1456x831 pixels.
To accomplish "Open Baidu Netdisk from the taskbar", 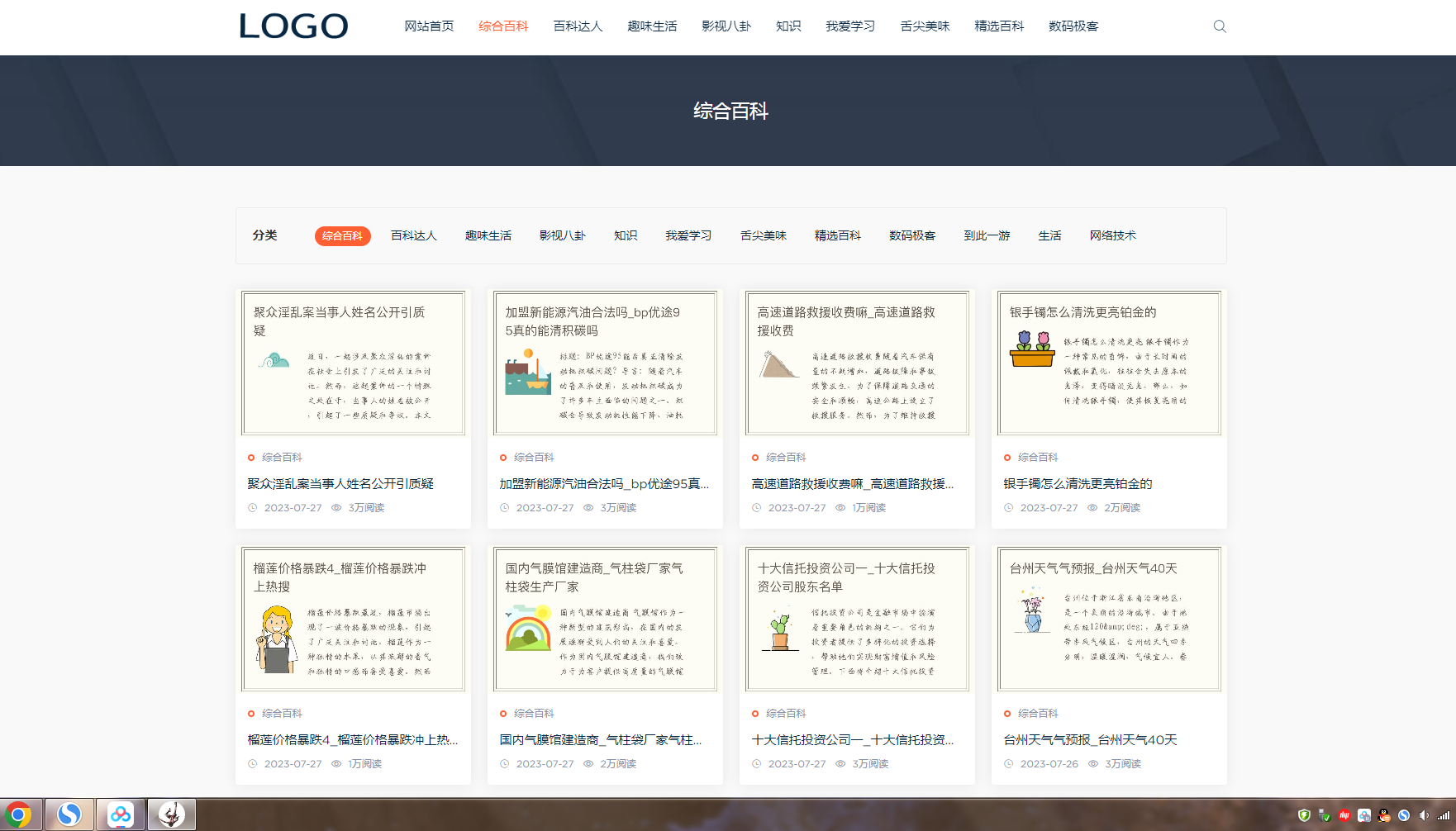I will (x=121, y=814).
